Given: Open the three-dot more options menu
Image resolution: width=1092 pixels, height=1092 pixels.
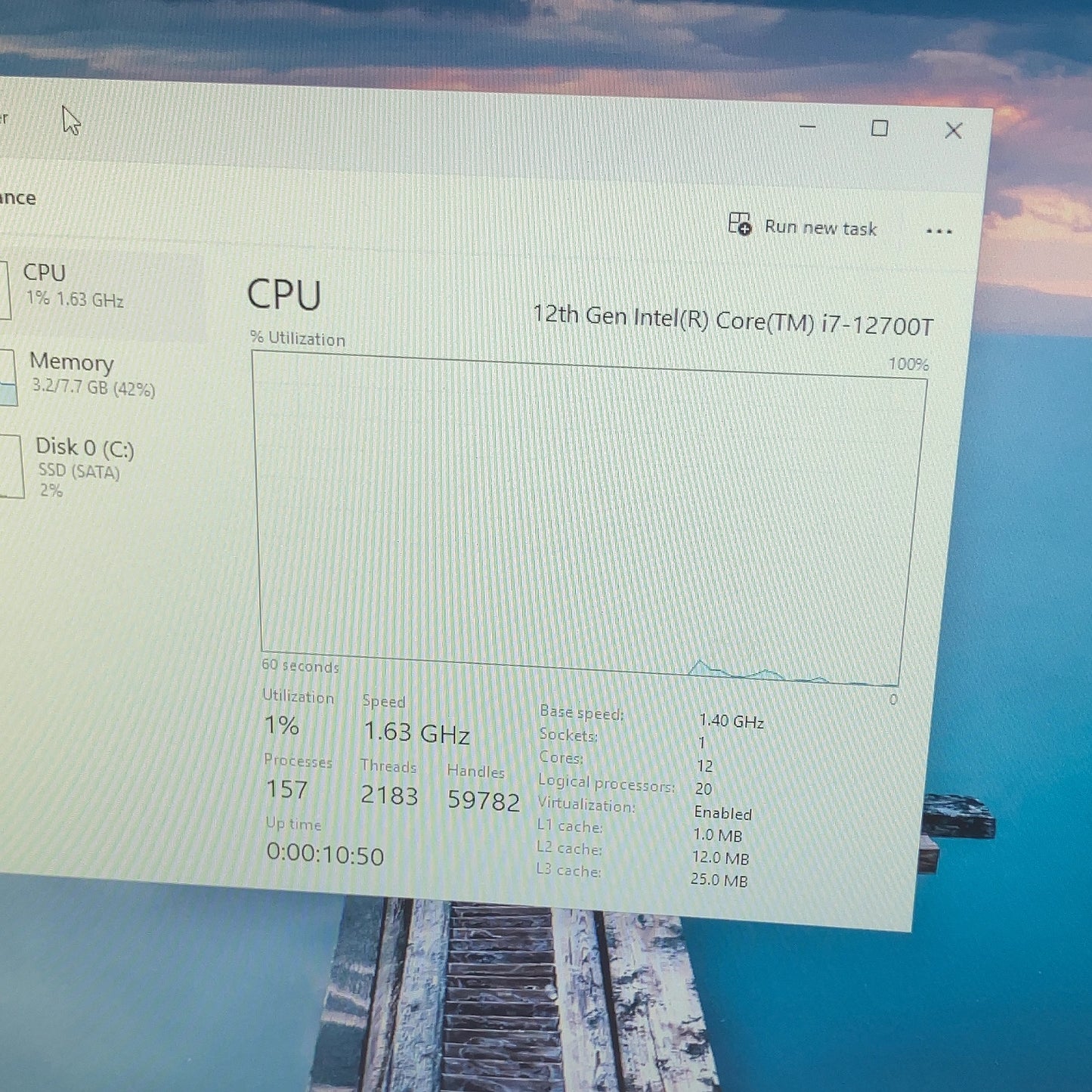Looking at the screenshot, I should coord(939,231).
